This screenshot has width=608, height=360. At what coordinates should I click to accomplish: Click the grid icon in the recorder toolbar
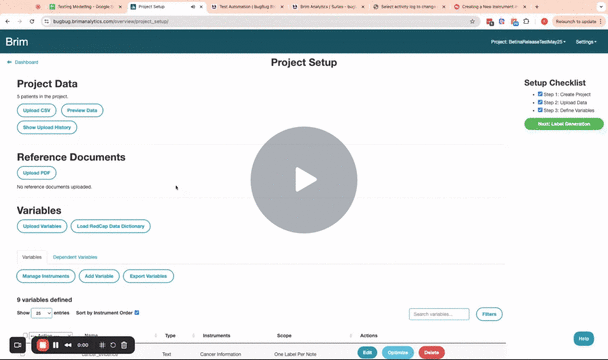(102, 345)
